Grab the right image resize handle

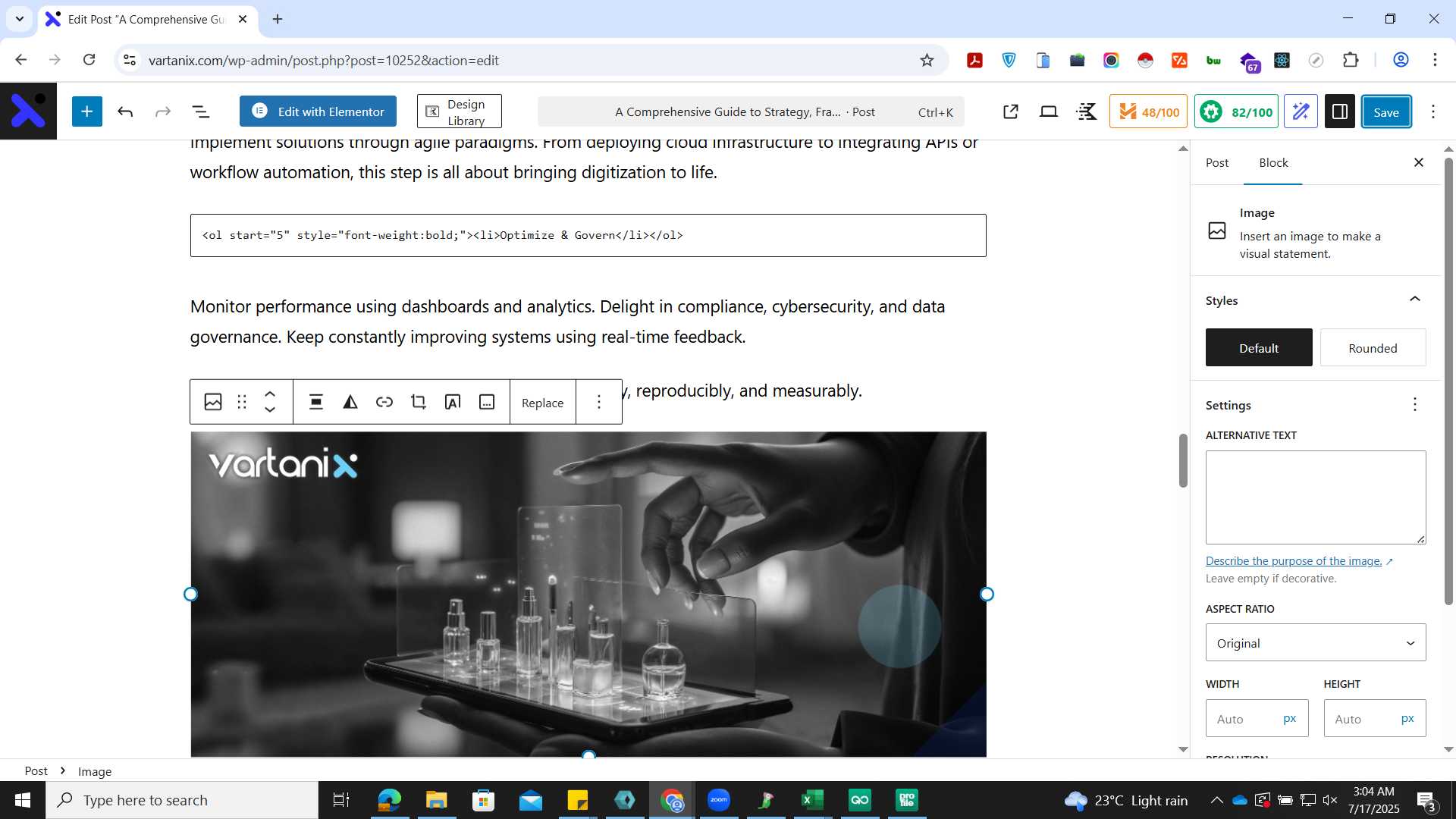(x=987, y=594)
